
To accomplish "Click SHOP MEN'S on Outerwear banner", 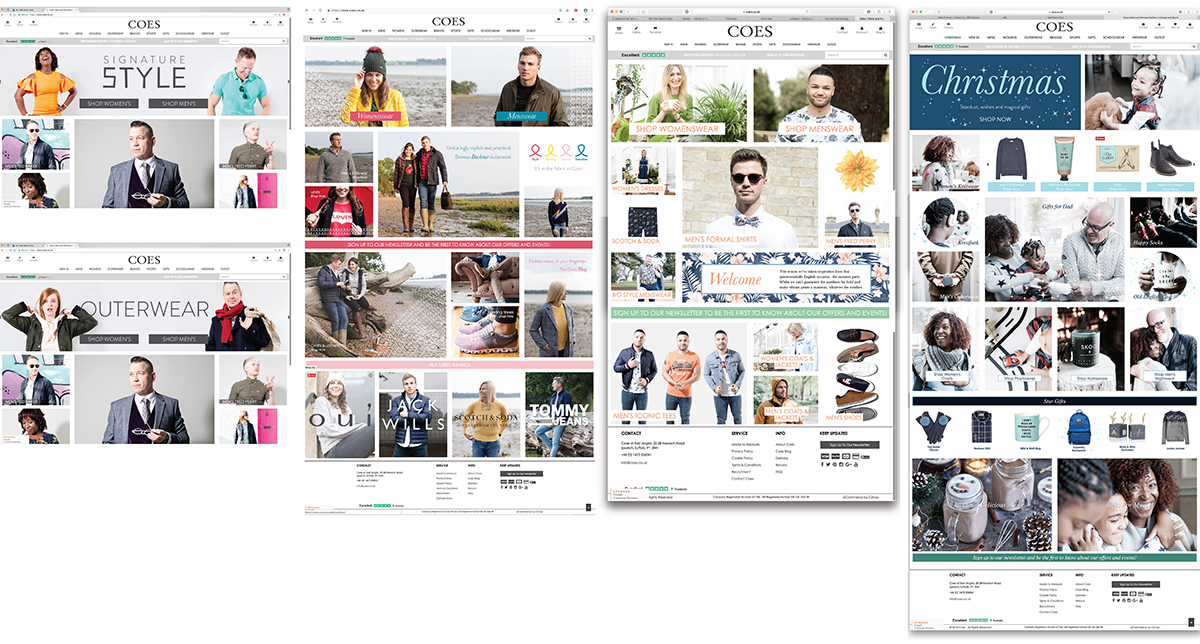I will [x=178, y=339].
